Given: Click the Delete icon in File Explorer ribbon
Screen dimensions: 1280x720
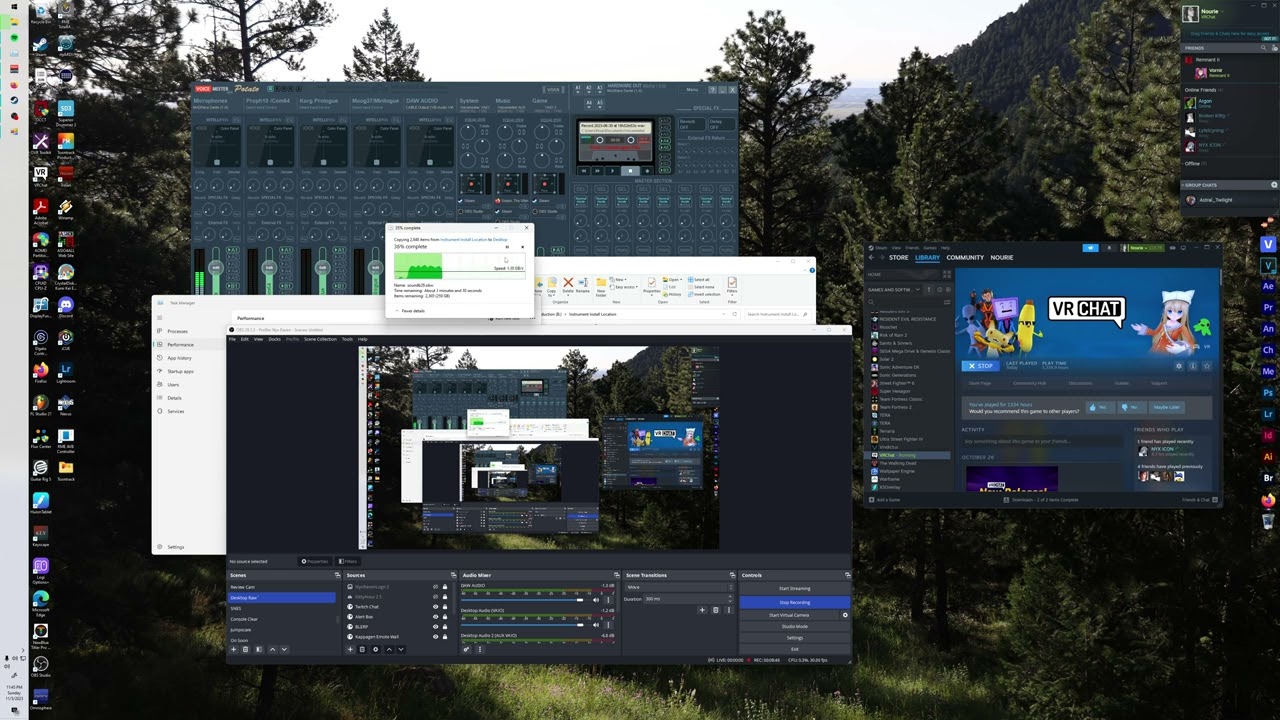Looking at the screenshot, I should pos(568,285).
